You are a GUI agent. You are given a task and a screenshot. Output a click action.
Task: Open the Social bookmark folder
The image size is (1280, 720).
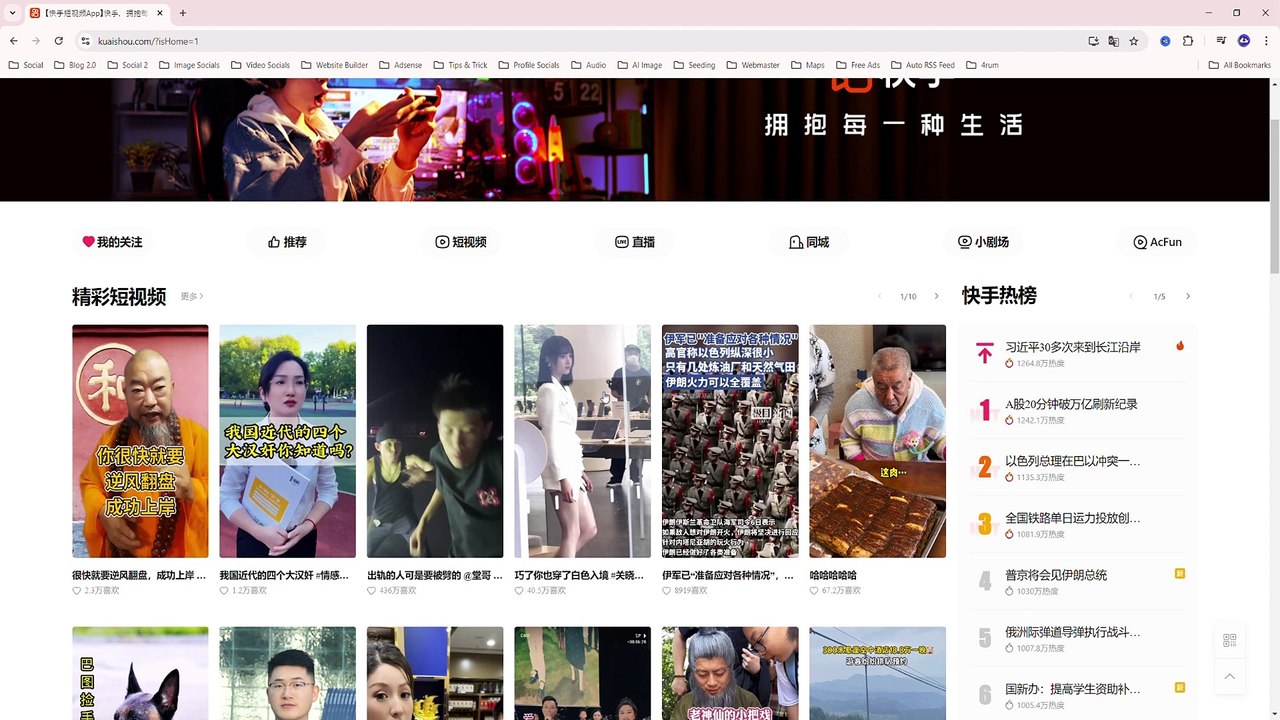26,65
